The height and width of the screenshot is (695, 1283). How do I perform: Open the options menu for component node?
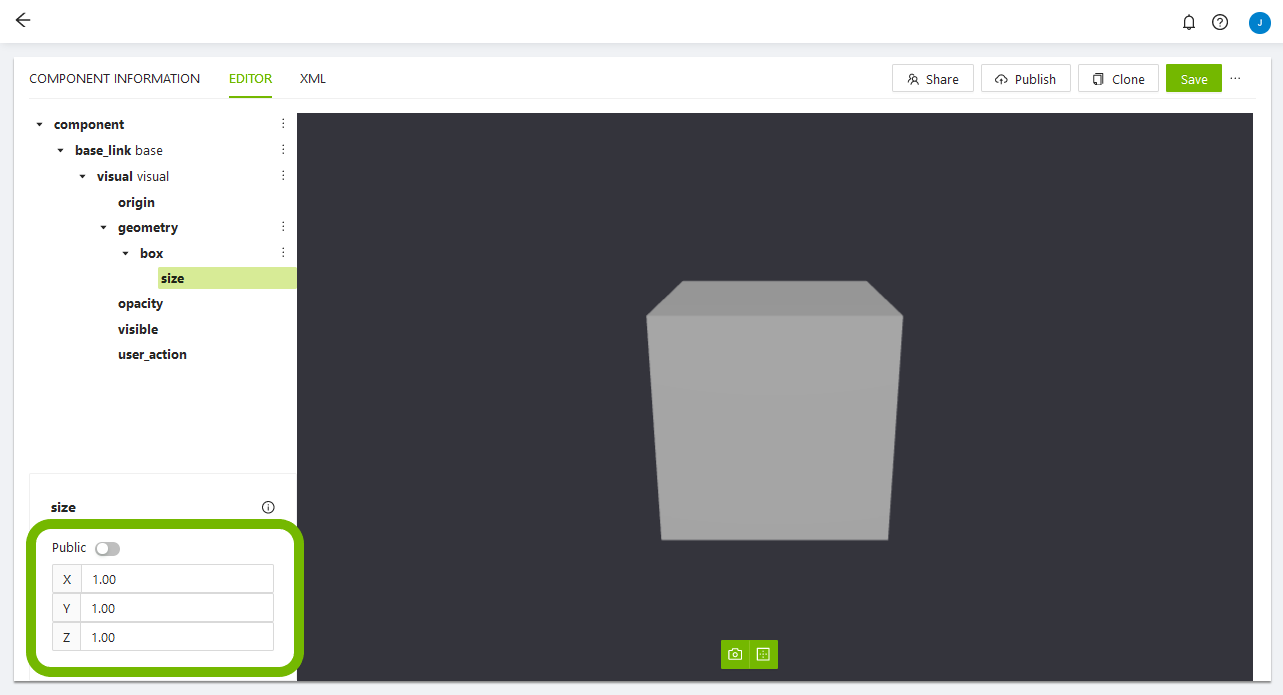point(283,124)
